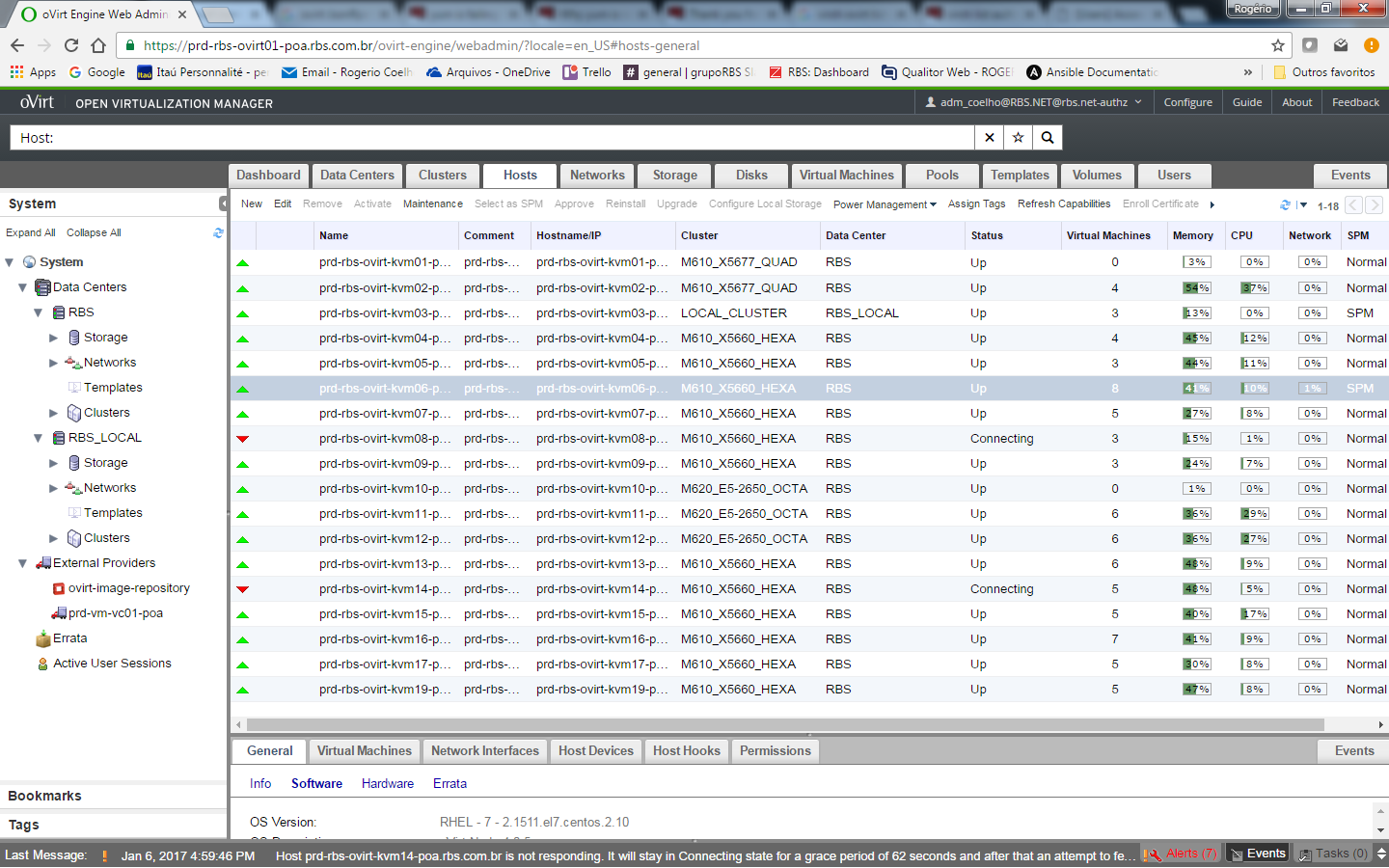Screen dimensions: 1389x868
Task: Switch to Virtual Machines main tab
Action: [x=846, y=176]
